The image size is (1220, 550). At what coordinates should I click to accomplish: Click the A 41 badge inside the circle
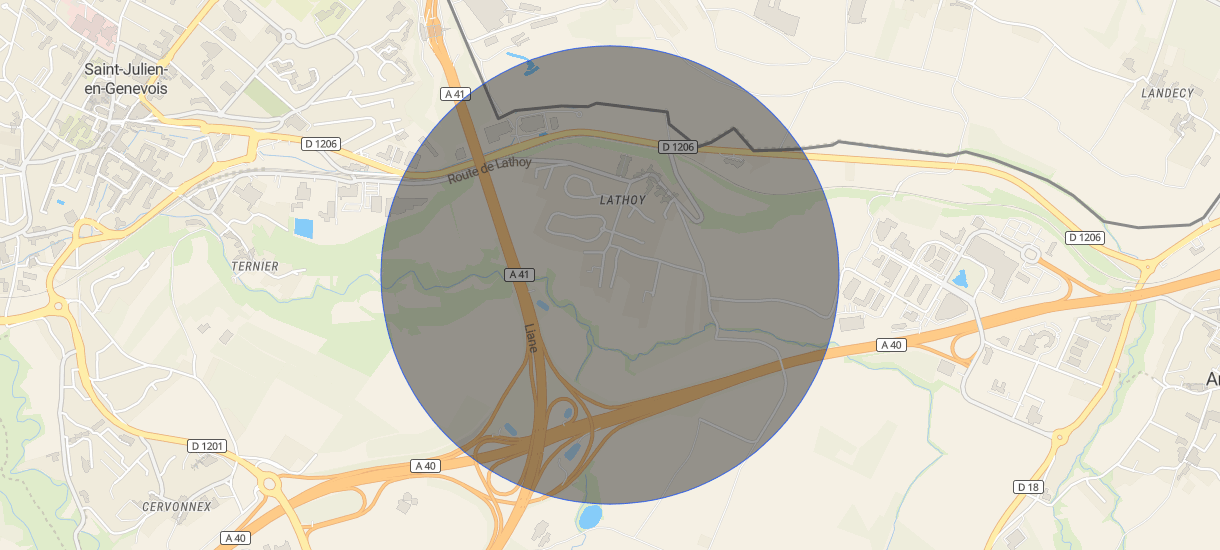[518, 274]
